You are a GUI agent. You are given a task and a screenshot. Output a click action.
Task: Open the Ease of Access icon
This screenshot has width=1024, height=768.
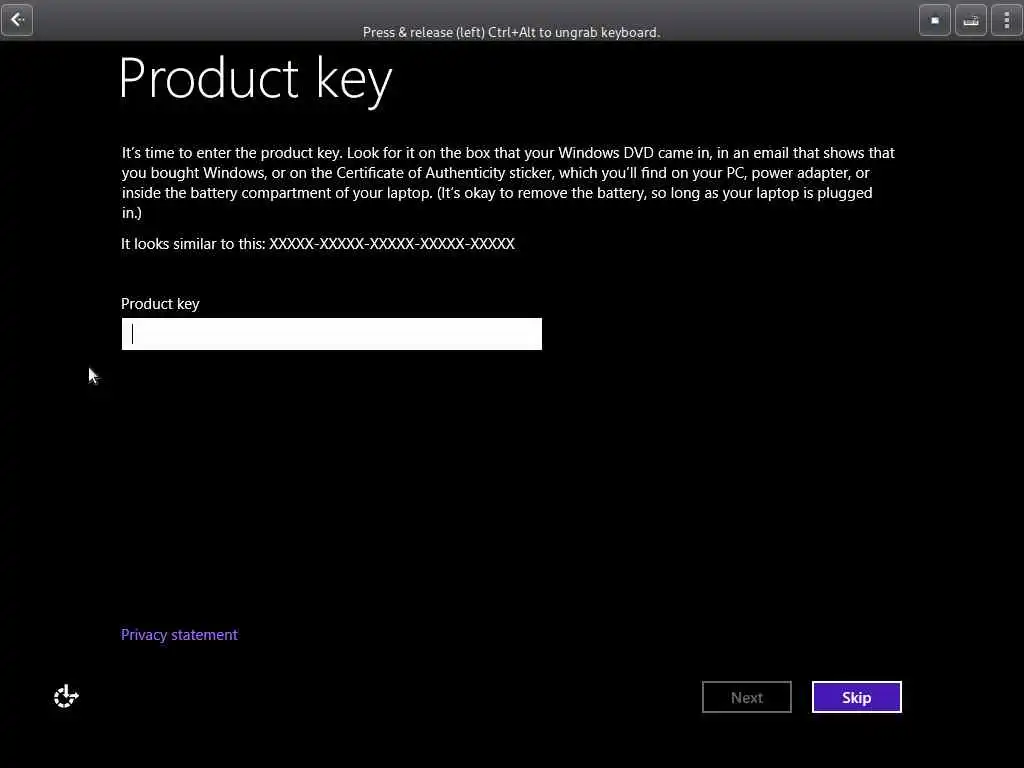coord(66,696)
